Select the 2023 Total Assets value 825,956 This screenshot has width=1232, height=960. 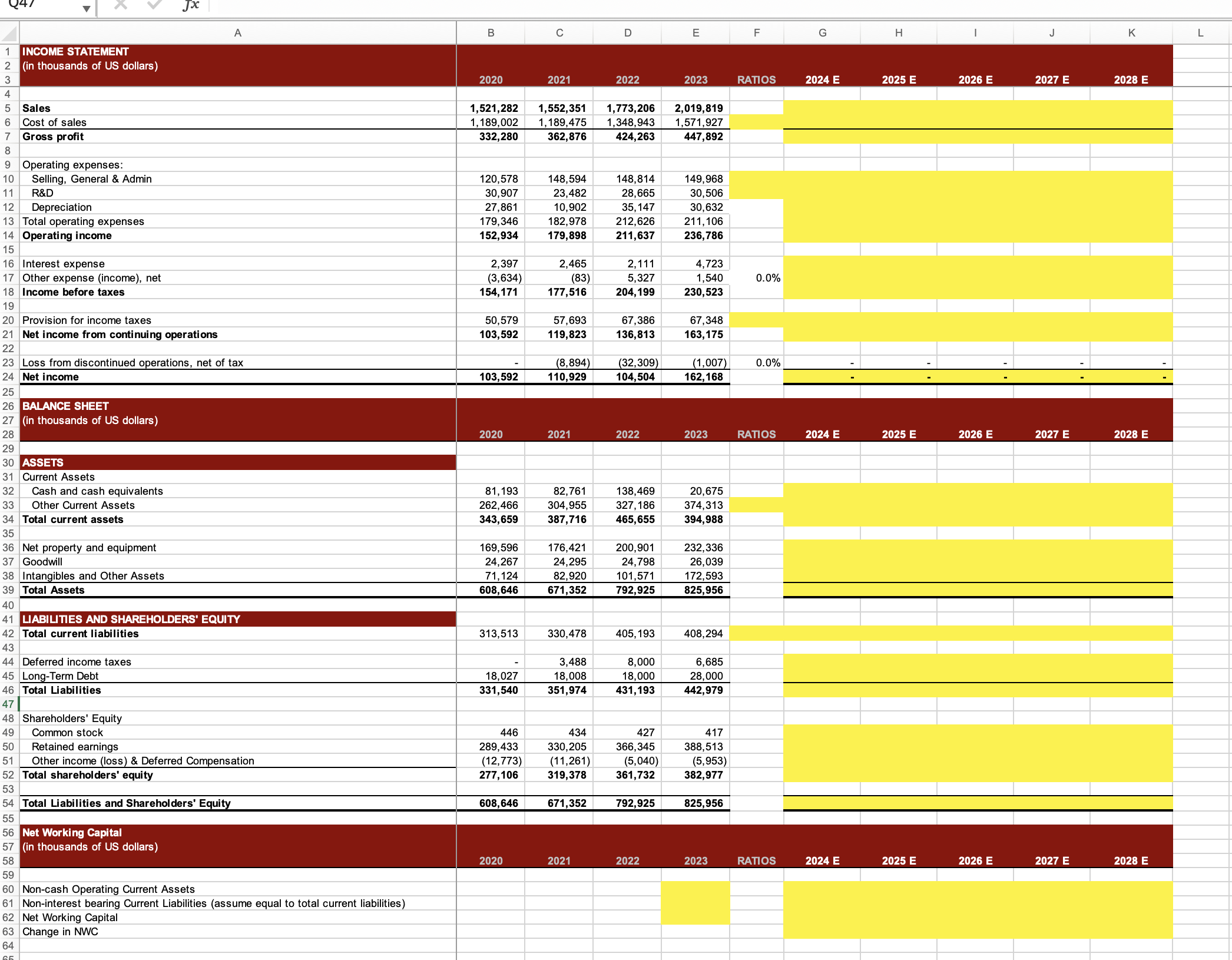click(703, 590)
